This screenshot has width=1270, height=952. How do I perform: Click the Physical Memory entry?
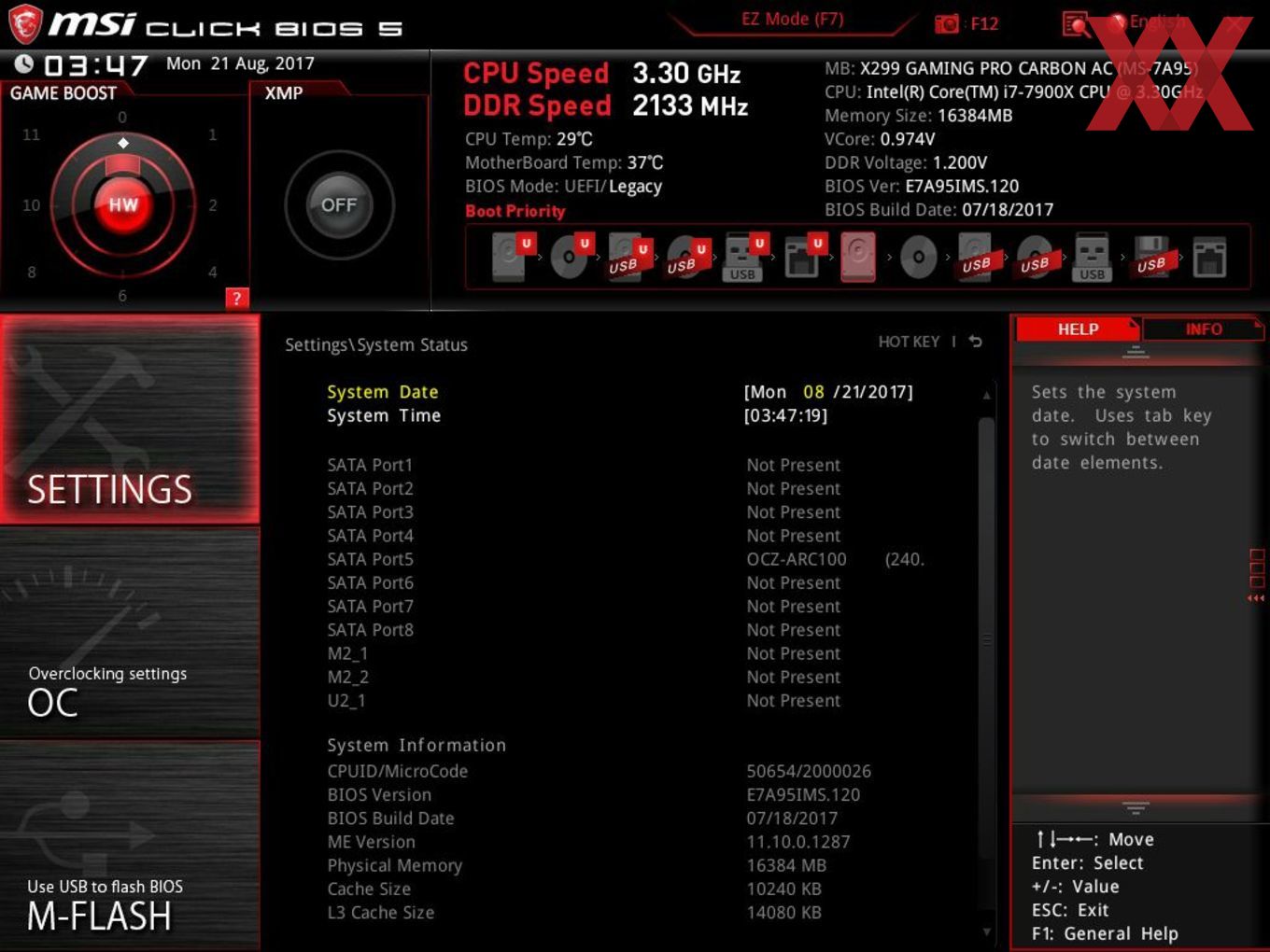576,865
